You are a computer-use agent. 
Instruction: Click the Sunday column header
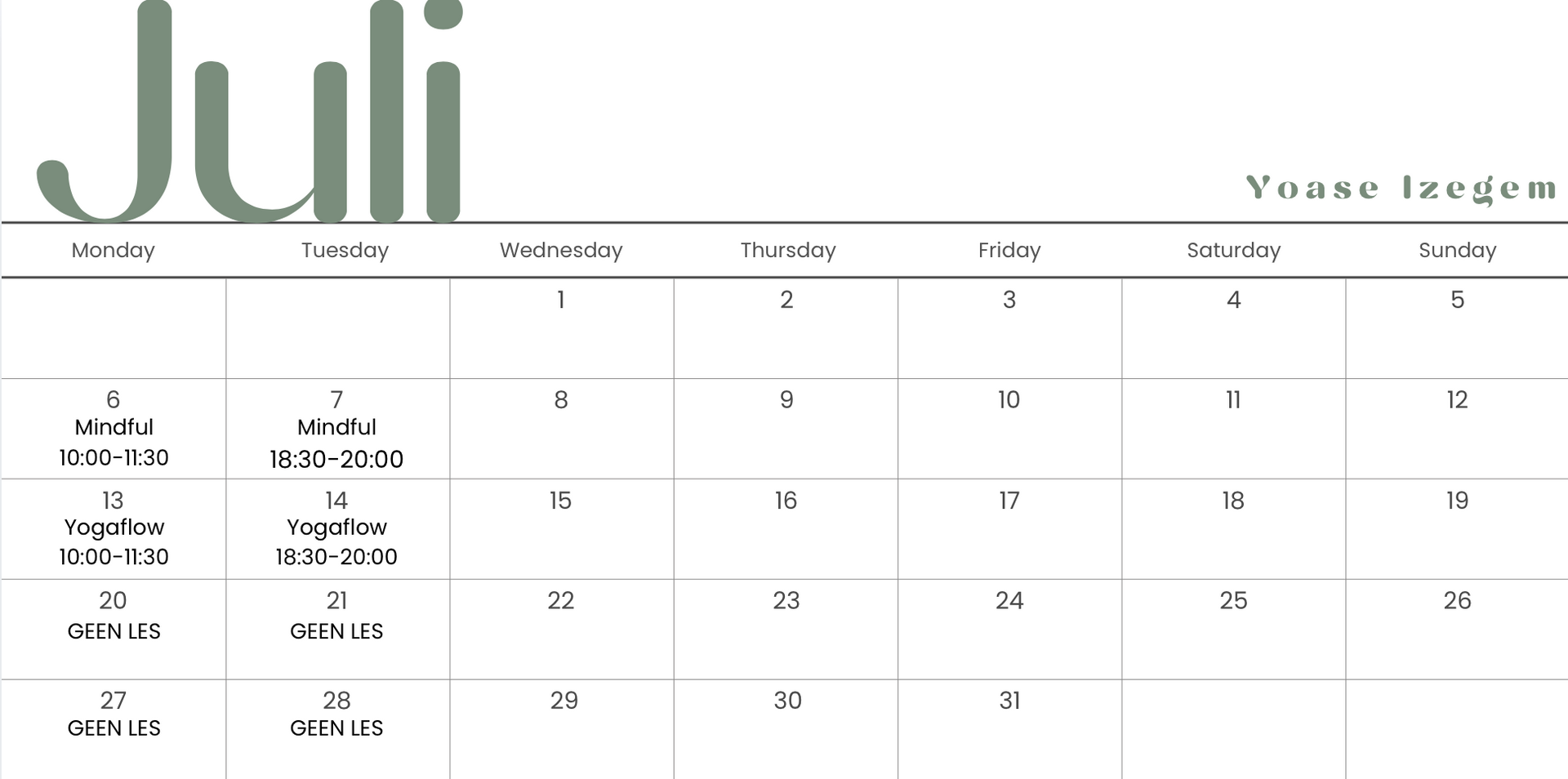[x=1458, y=250]
